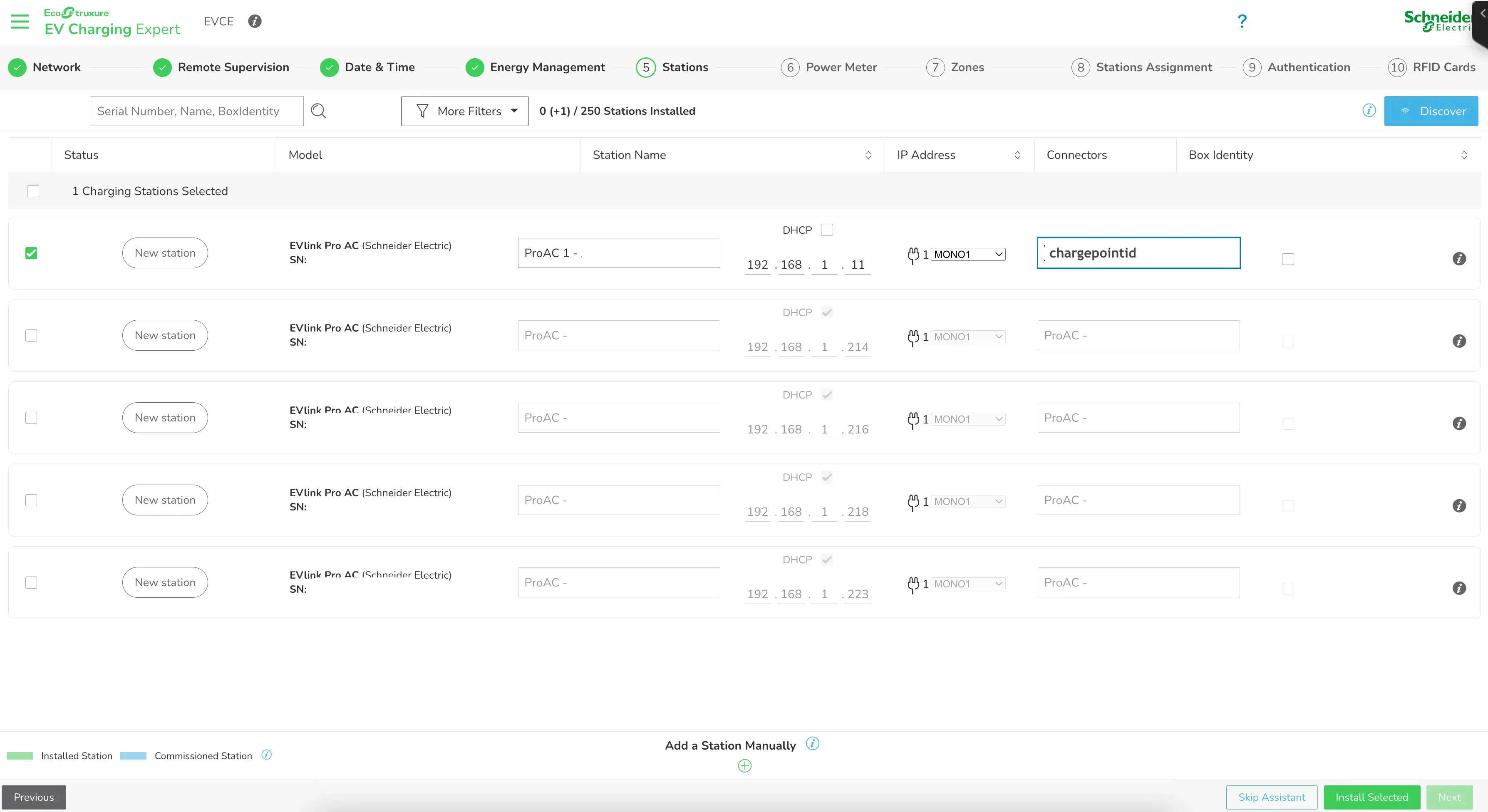Open info for station 192.168.1.214

(1459, 342)
